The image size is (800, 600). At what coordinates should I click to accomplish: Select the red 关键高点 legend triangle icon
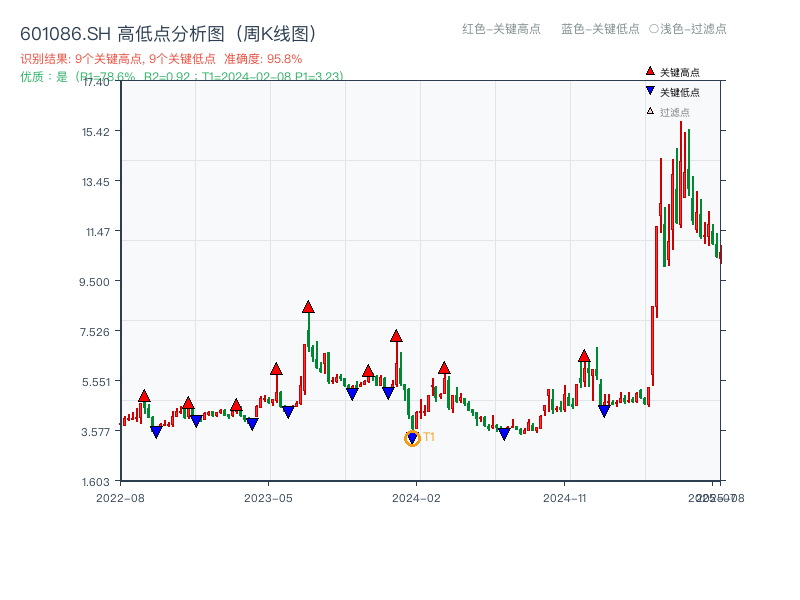point(648,71)
